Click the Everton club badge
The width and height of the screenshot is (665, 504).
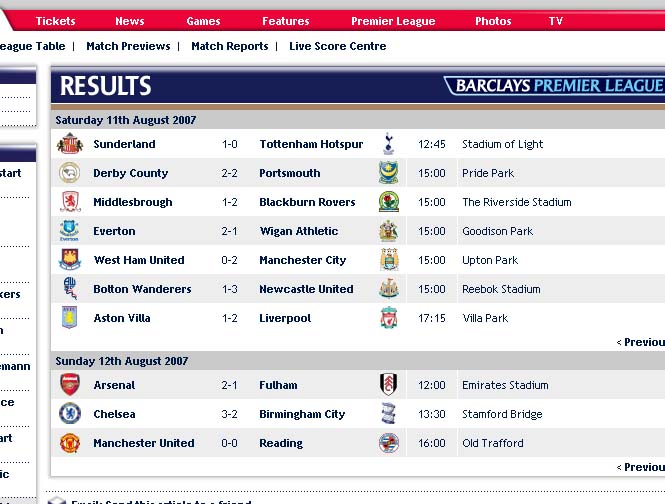pos(69,231)
